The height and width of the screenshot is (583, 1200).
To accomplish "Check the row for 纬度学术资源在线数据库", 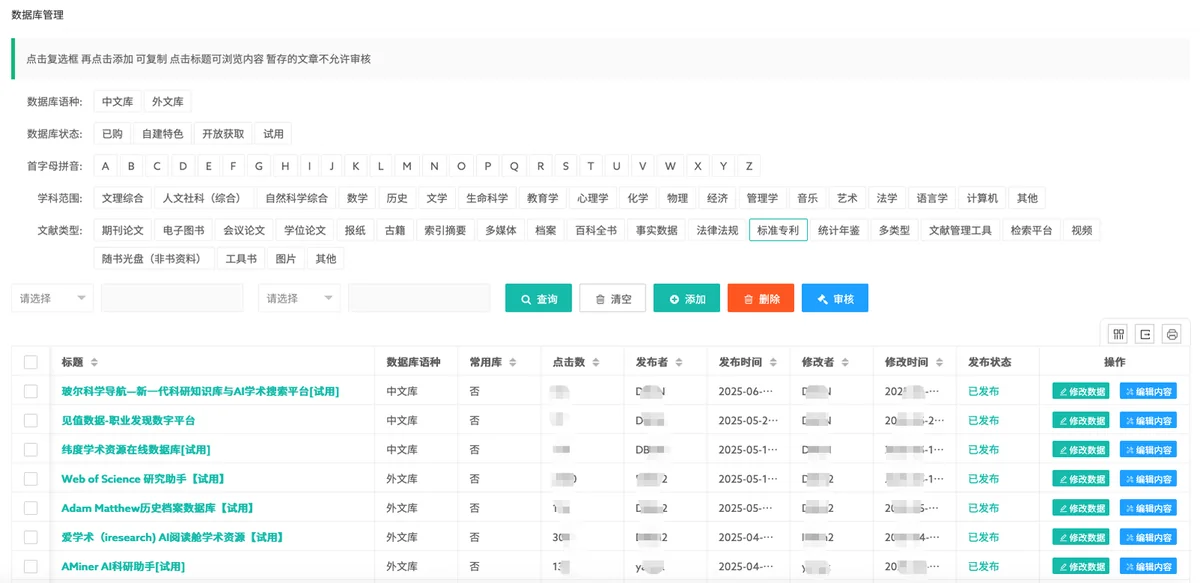I will (x=31, y=449).
